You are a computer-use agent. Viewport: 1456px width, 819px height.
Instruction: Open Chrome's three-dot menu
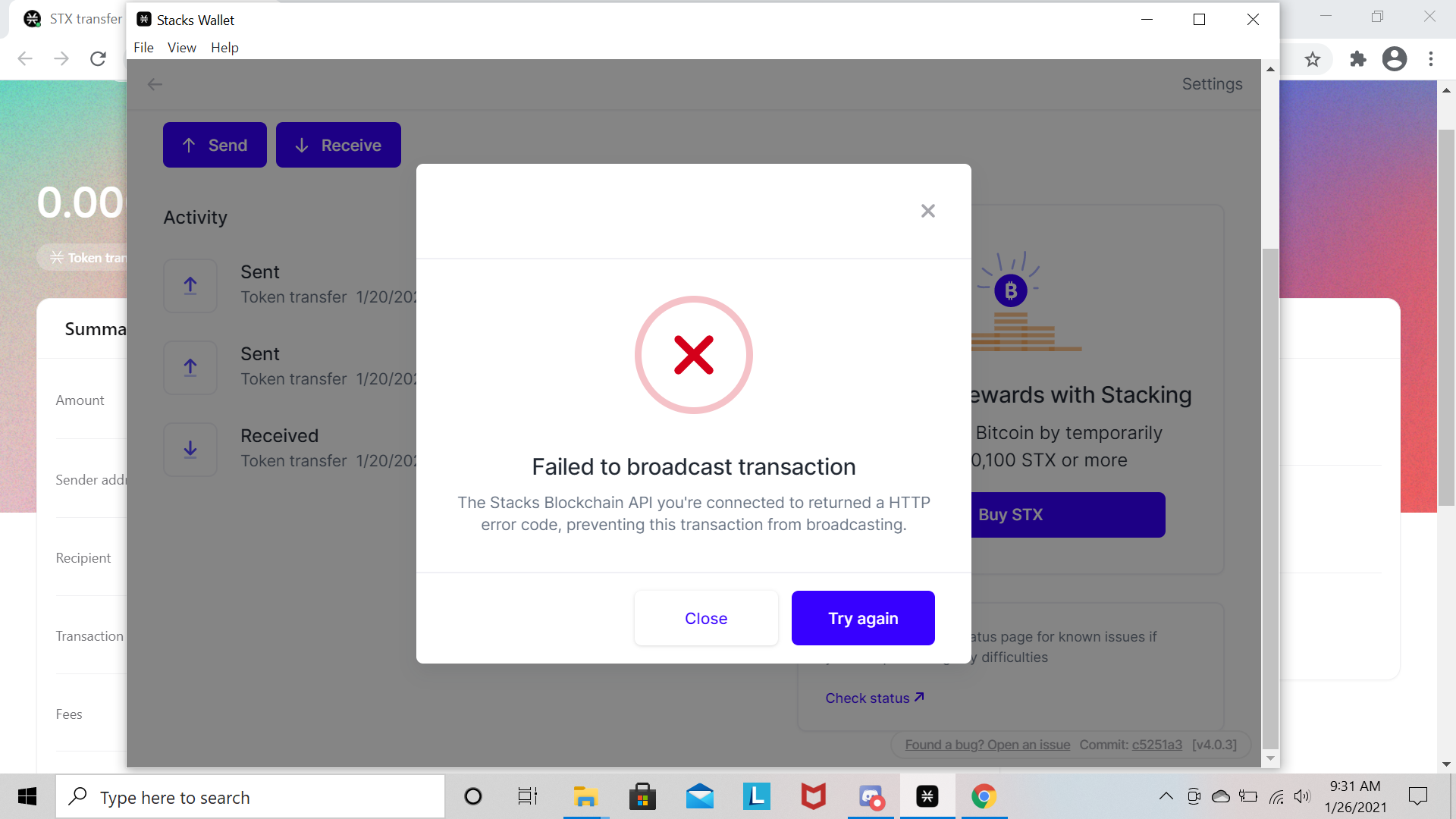coord(1432,58)
